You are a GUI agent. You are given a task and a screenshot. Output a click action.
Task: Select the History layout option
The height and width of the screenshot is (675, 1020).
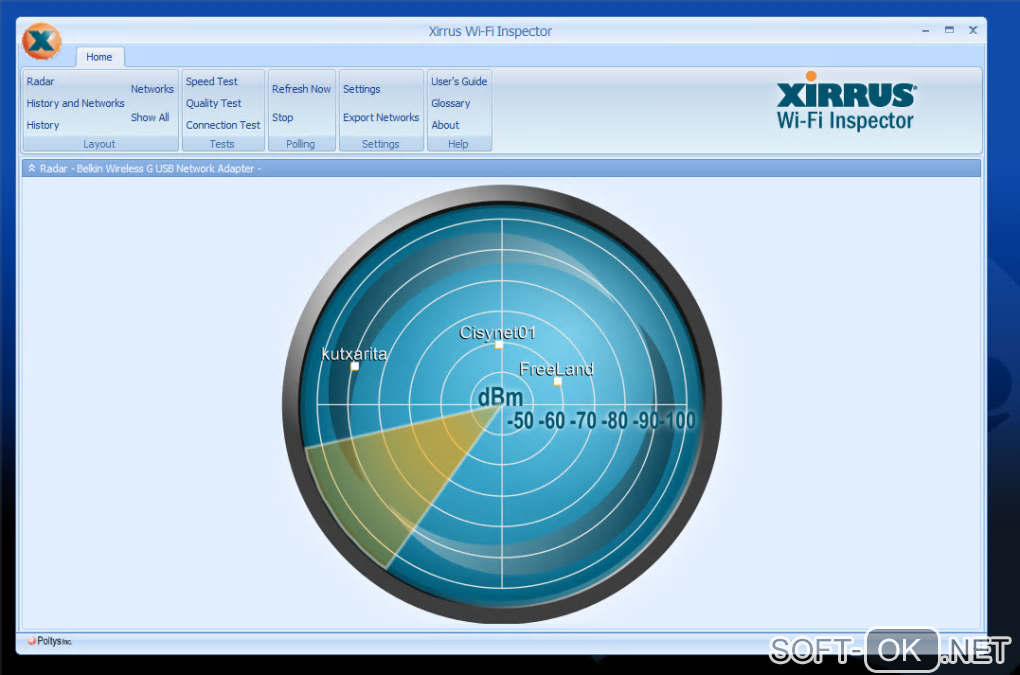pyautogui.click(x=43, y=125)
